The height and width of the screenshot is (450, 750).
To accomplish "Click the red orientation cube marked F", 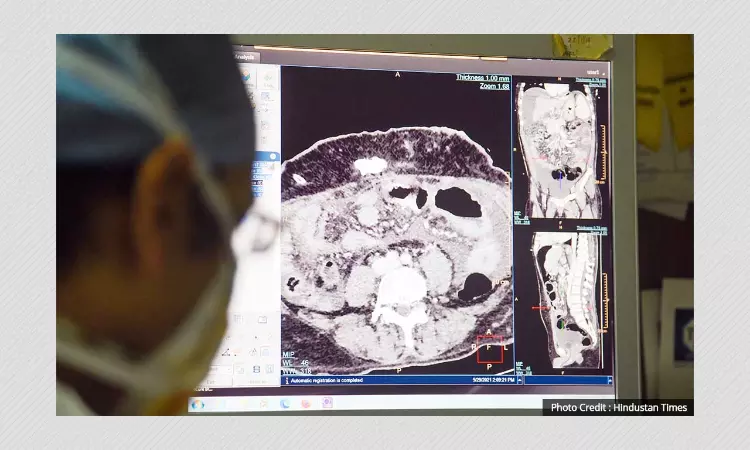I will (x=489, y=348).
